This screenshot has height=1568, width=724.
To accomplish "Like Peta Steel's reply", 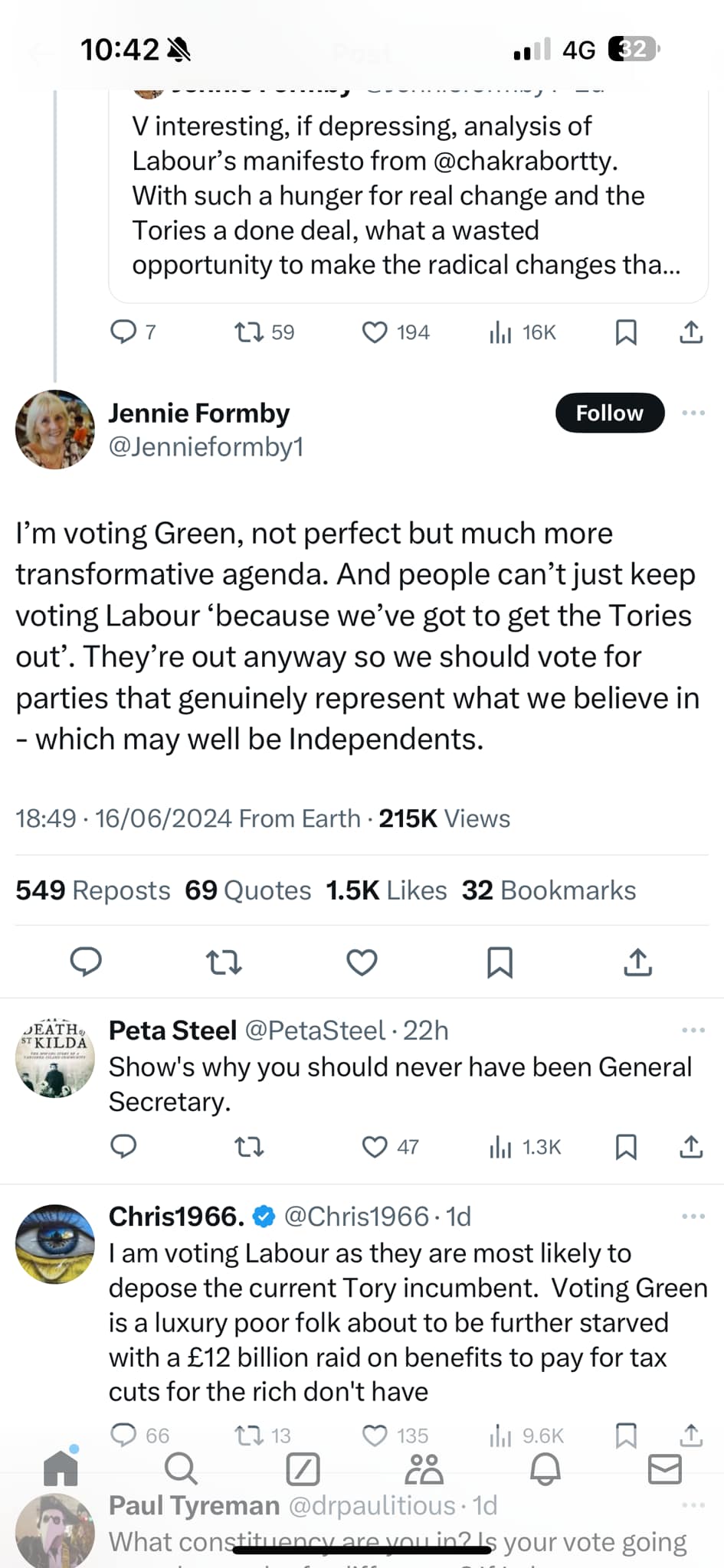I will (375, 1146).
